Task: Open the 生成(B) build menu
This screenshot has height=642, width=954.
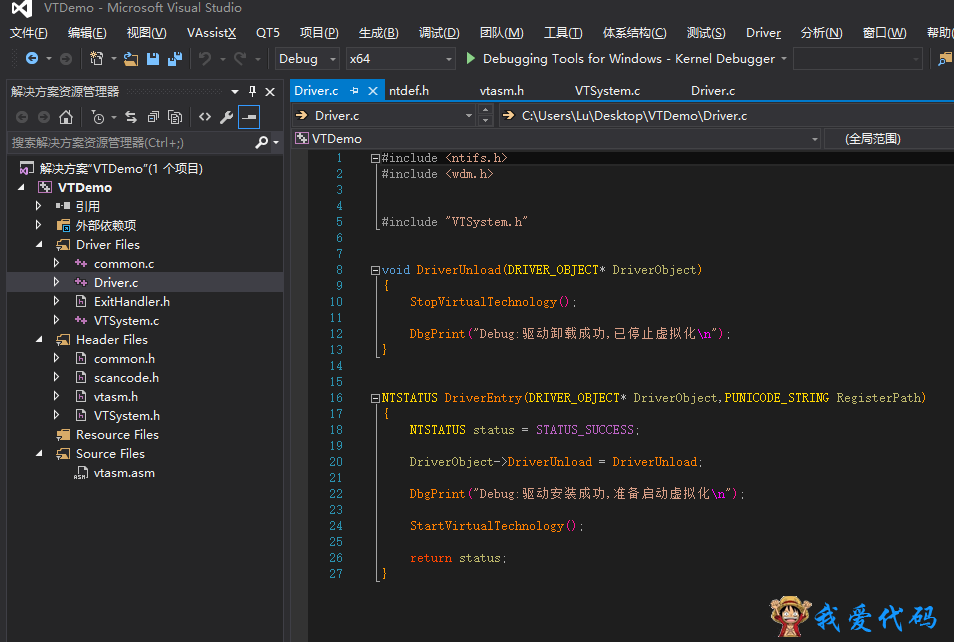Action: tap(378, 33)
